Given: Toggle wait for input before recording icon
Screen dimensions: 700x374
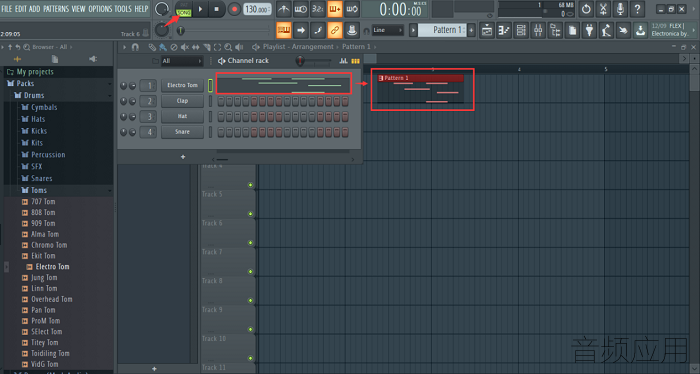Looking at the screenshot, I should (x=300, y=9).
